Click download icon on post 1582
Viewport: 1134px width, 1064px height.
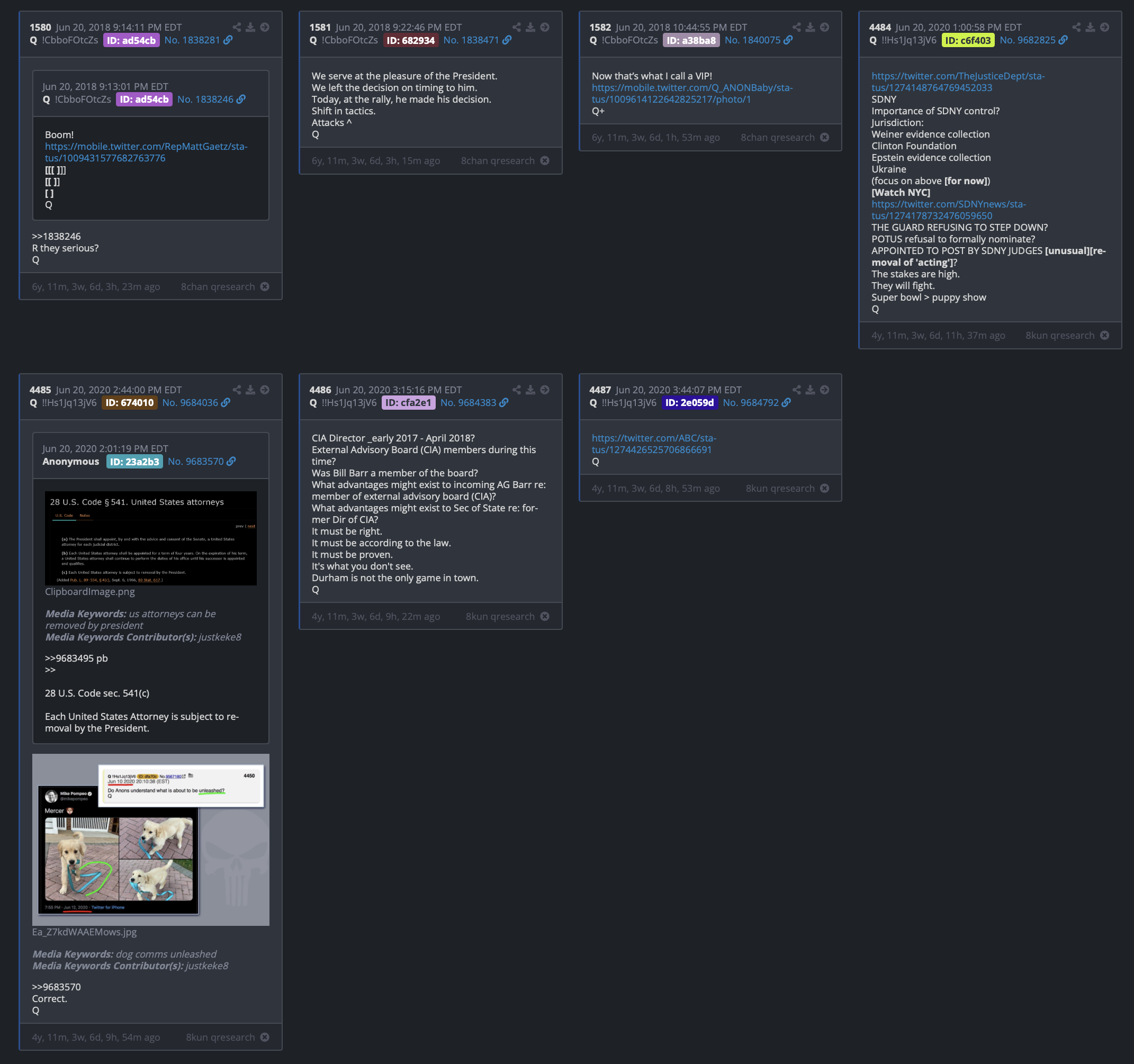811,27
